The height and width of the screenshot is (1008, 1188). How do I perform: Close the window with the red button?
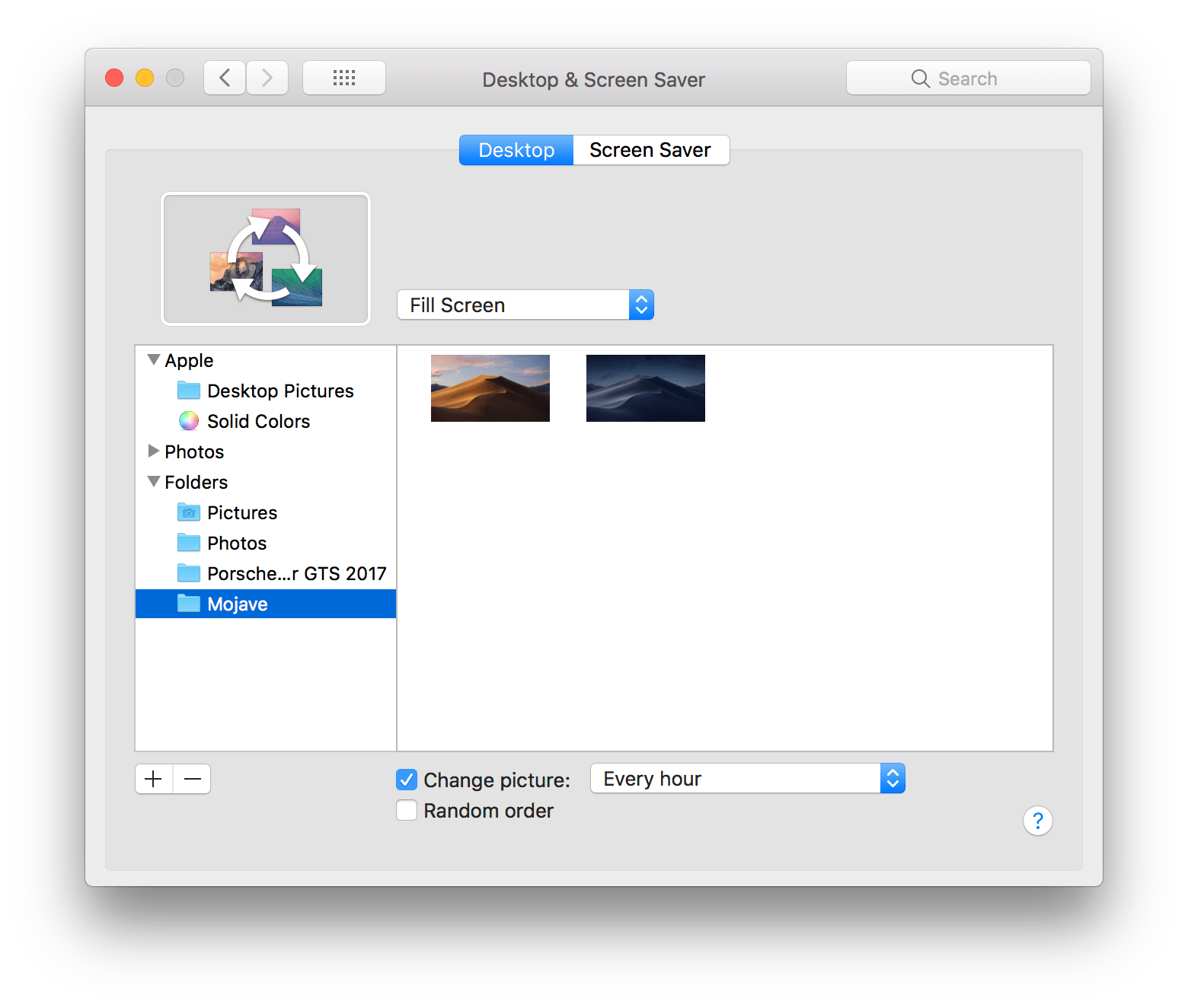pos(114,78)
